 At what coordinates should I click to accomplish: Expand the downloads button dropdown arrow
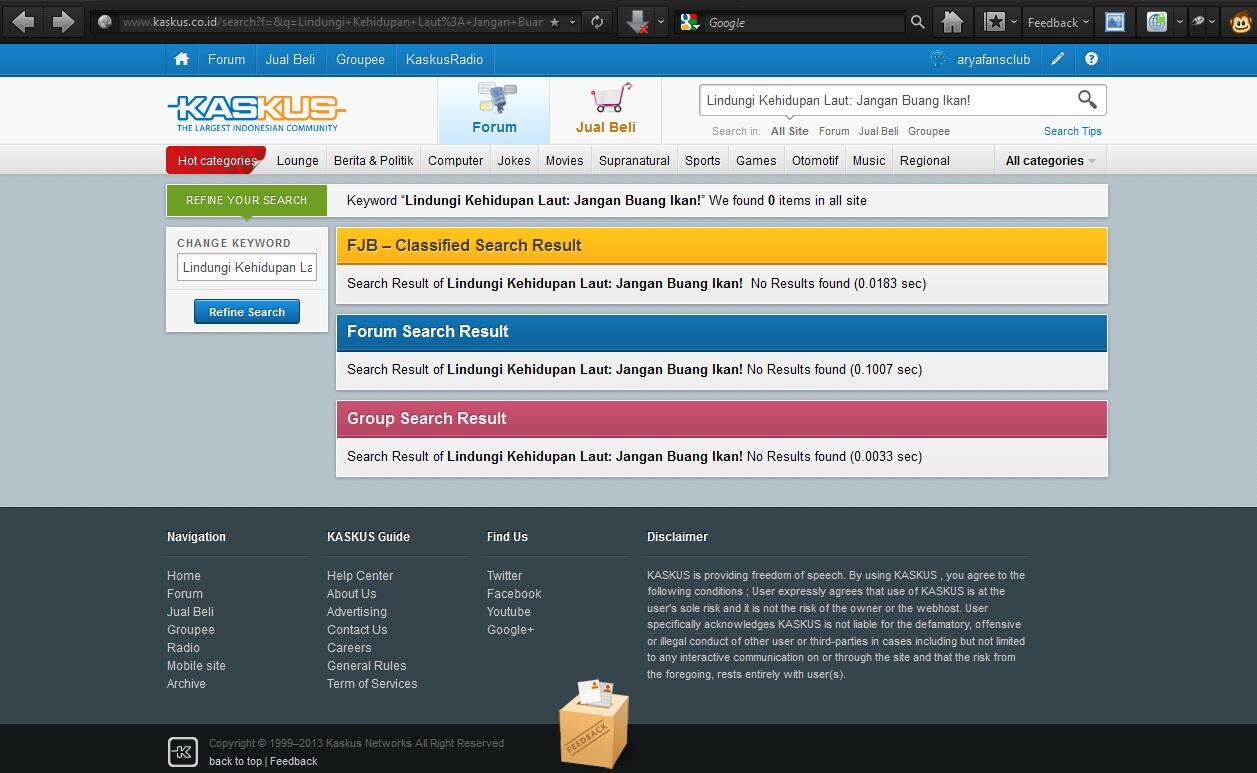[x=661, y=22]
